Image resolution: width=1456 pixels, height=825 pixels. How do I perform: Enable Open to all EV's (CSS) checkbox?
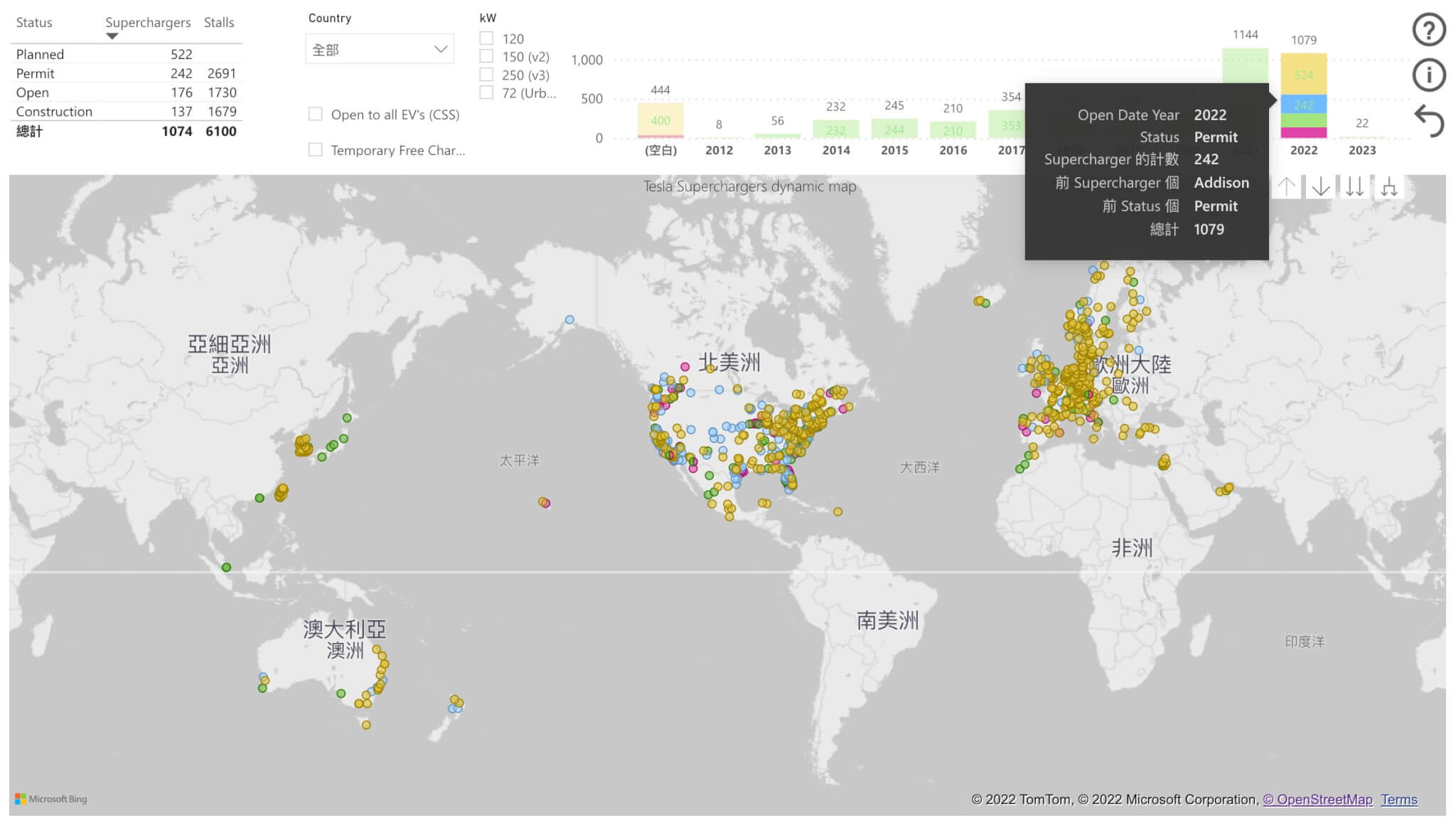point(316,114)
